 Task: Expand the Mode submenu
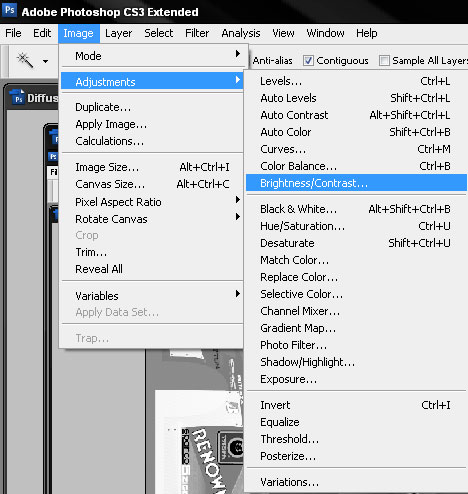coord(152,56)
